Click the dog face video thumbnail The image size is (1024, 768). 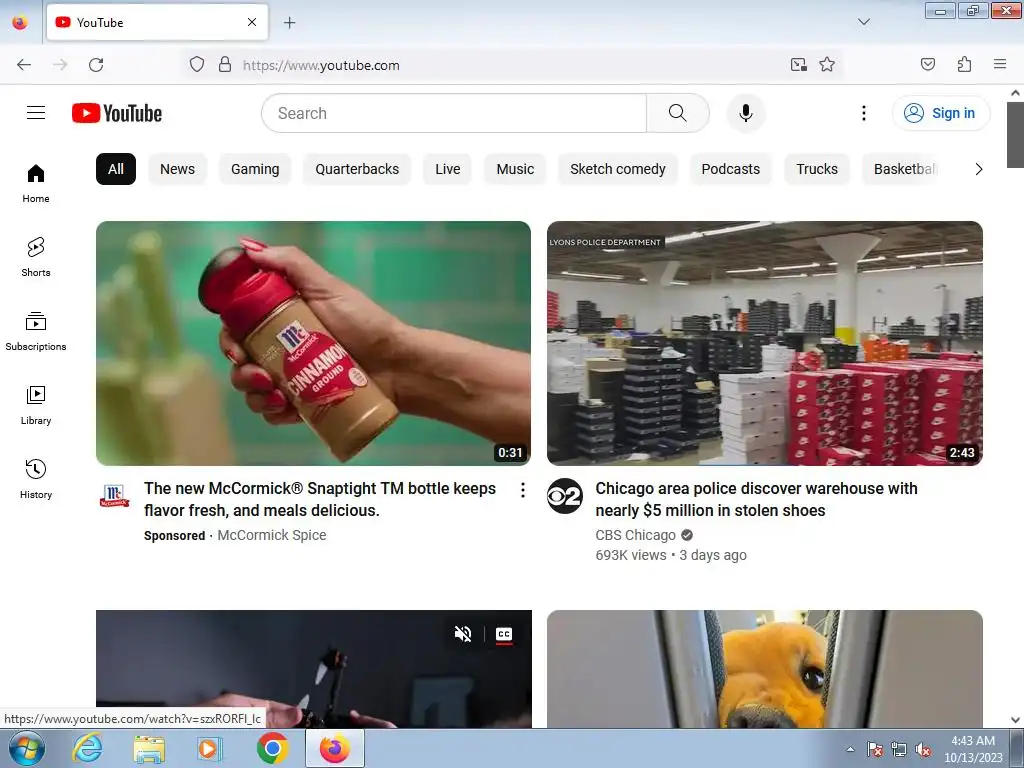pyautogui.click(x=765, y=669)
